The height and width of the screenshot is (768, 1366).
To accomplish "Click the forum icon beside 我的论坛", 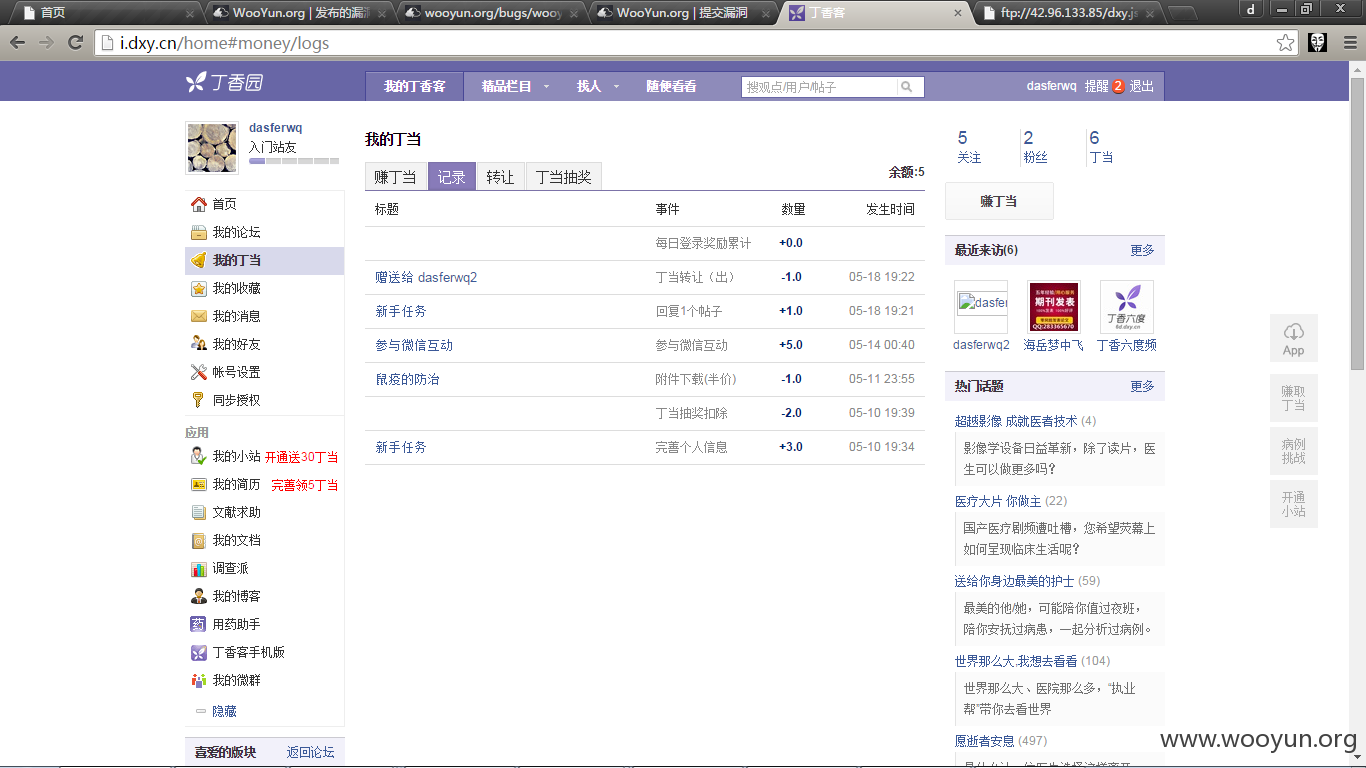I will pyautogui.click(x=198, y=232).
